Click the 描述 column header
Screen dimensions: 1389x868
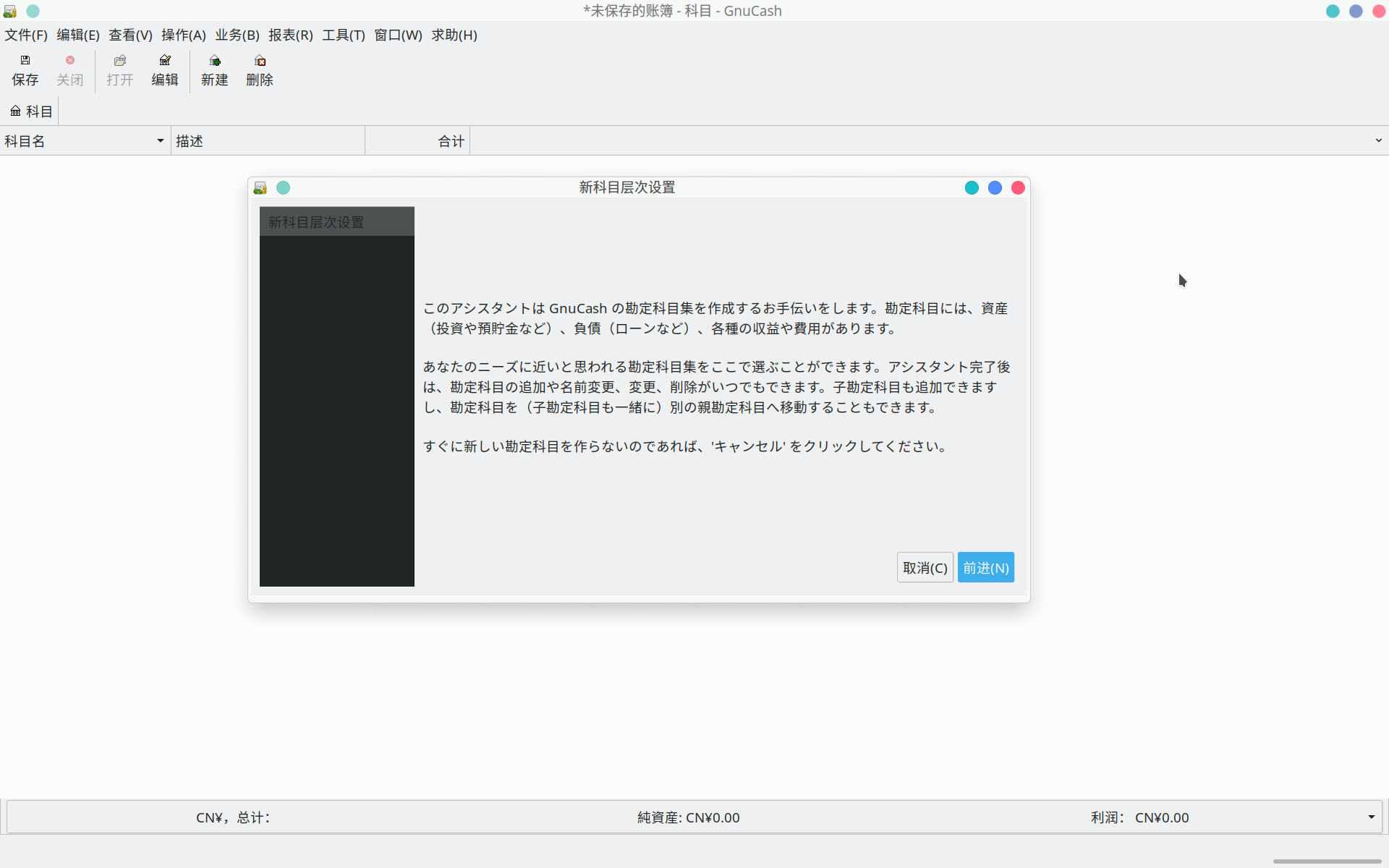268,141
